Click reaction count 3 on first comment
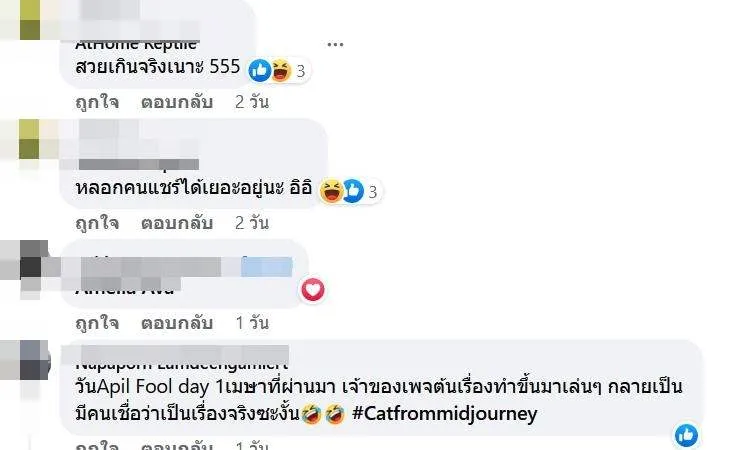Screen dimensions: 731x450 click(301, 71)
